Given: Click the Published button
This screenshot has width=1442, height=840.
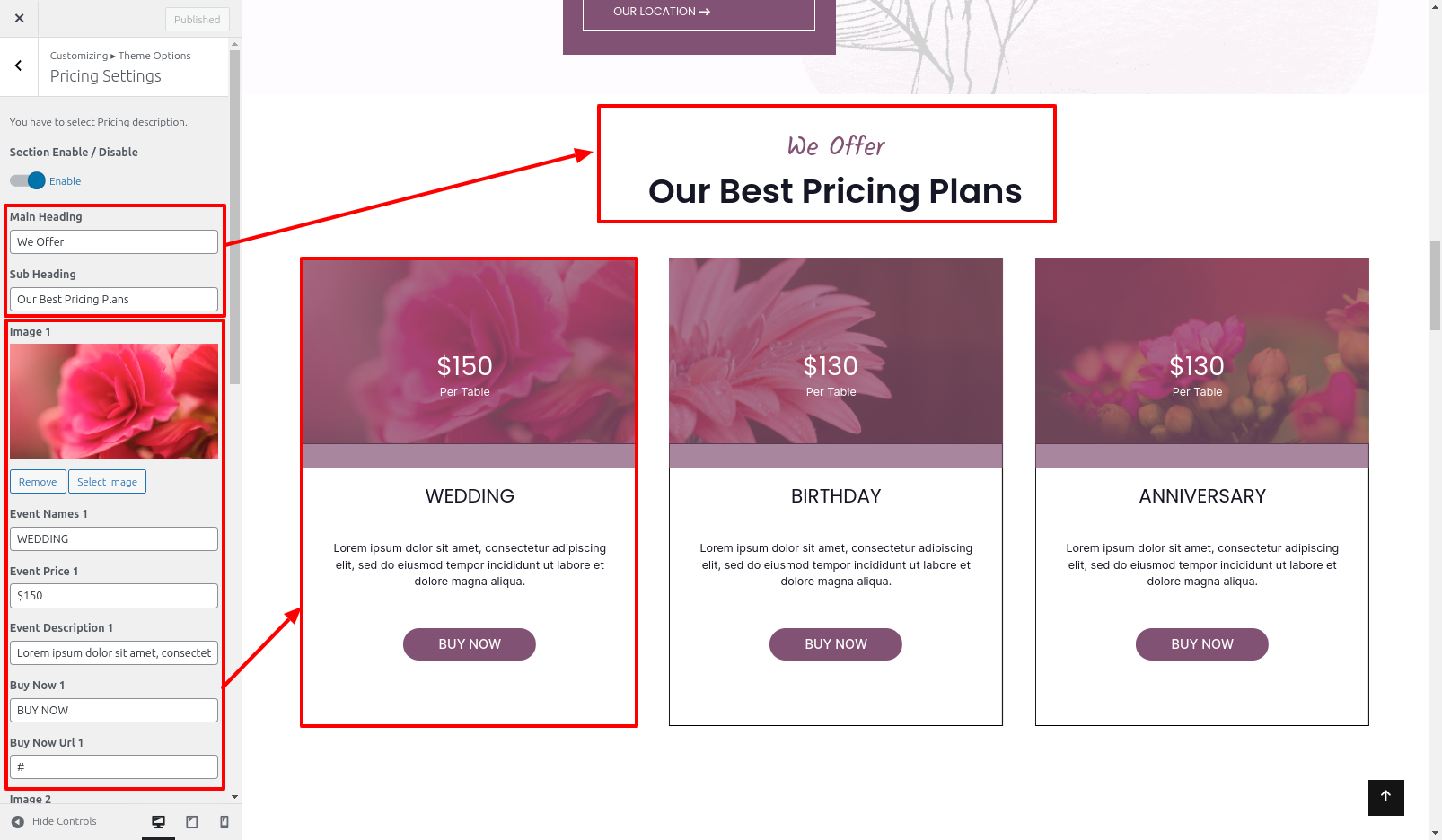Looking at the screenshot, I should click(197, 19).
